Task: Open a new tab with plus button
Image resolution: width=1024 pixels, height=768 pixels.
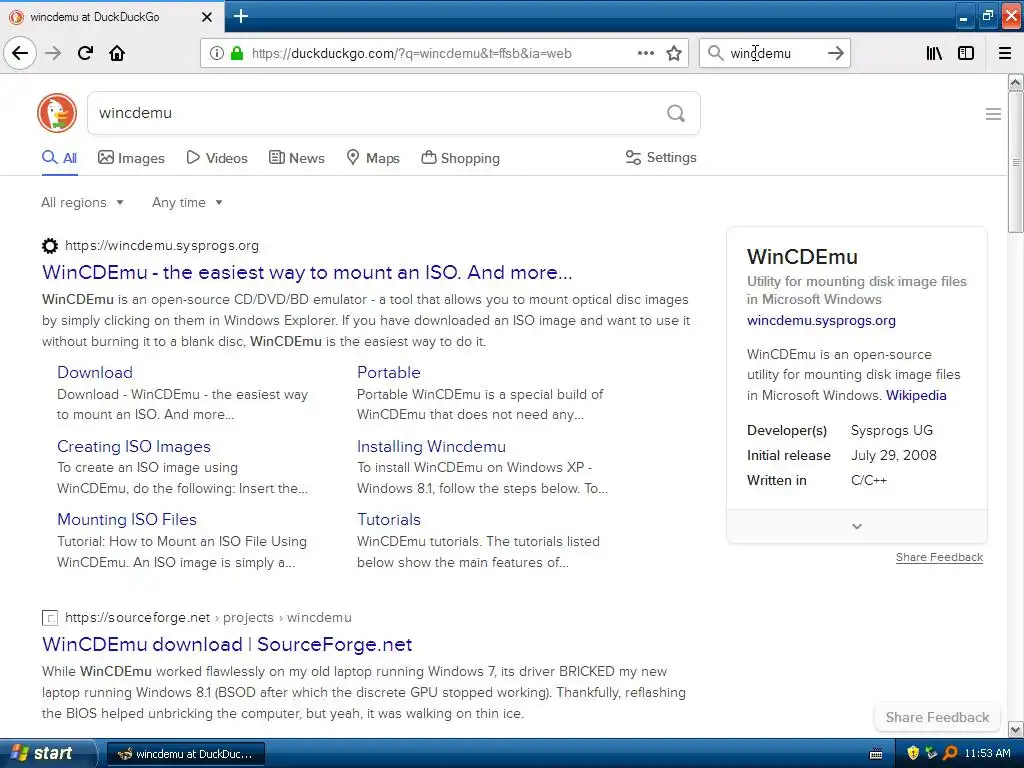Action: tap(240, 16)
